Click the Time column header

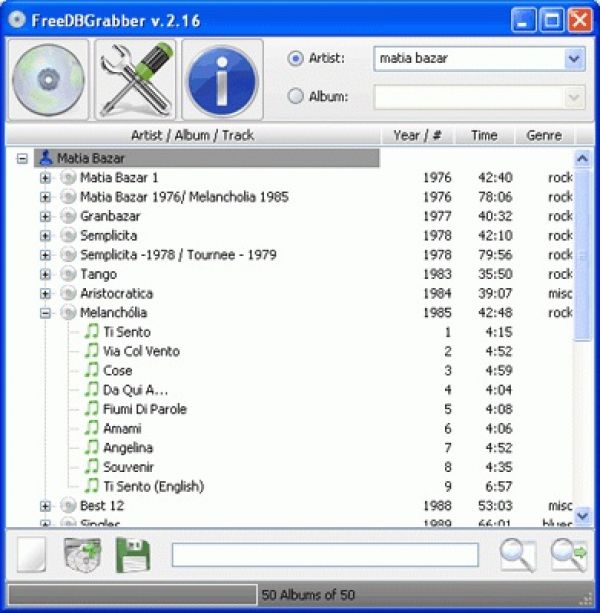pos(484,135)
